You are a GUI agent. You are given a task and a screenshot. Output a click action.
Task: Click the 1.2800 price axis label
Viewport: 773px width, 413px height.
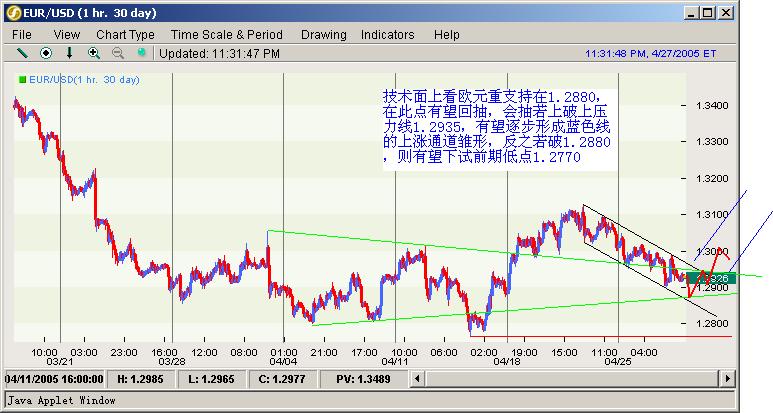click(712, 323)
